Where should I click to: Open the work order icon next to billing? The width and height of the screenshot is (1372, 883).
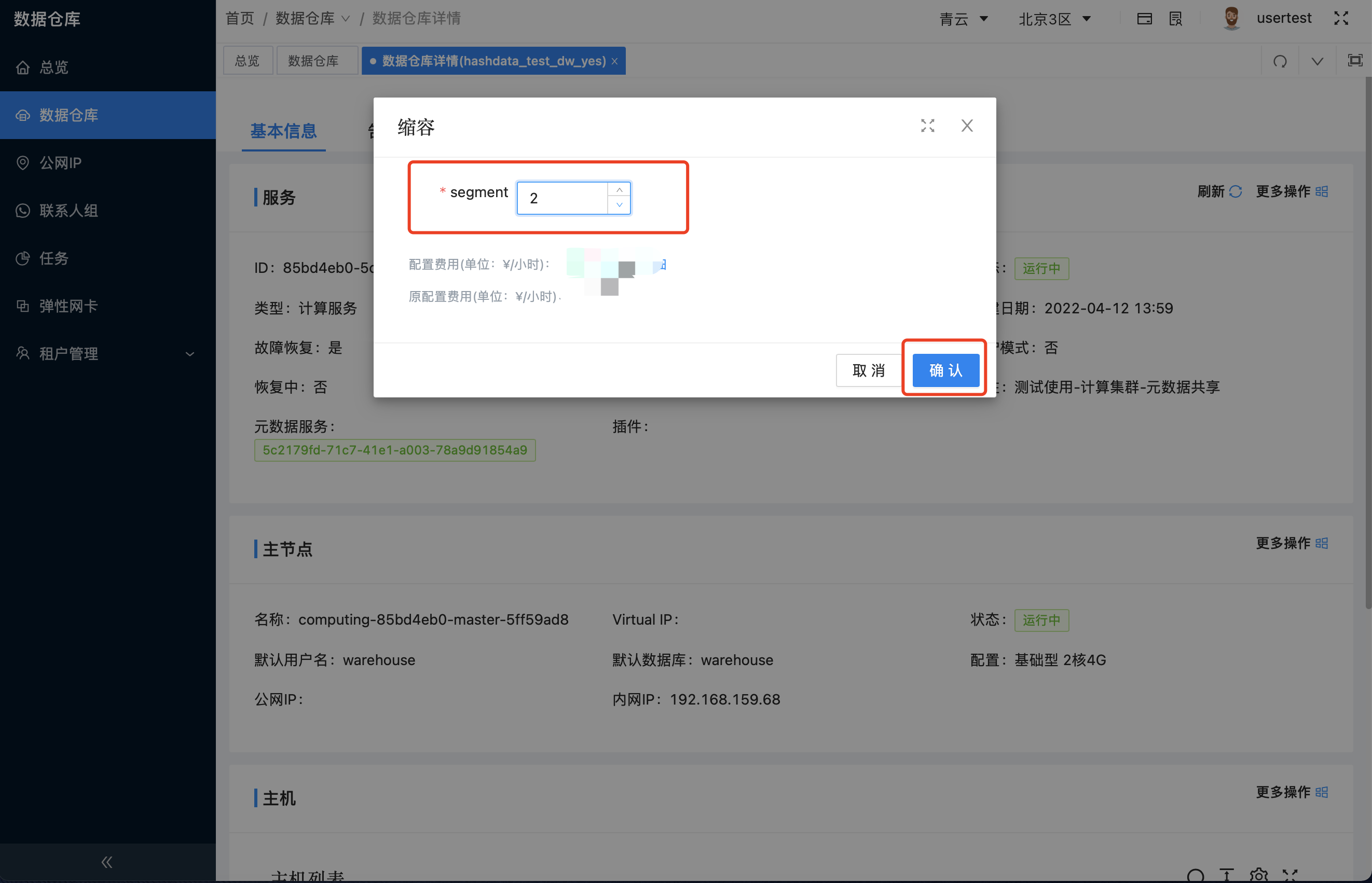[1175, 18]
